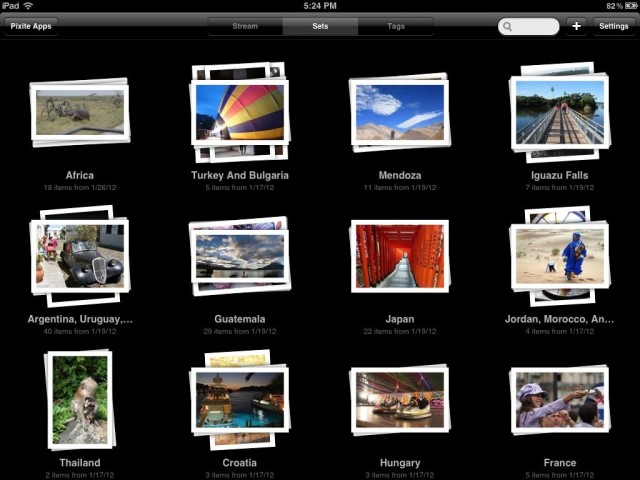
Task: Open the Africa photo set
Action: (x=80, y=112)
